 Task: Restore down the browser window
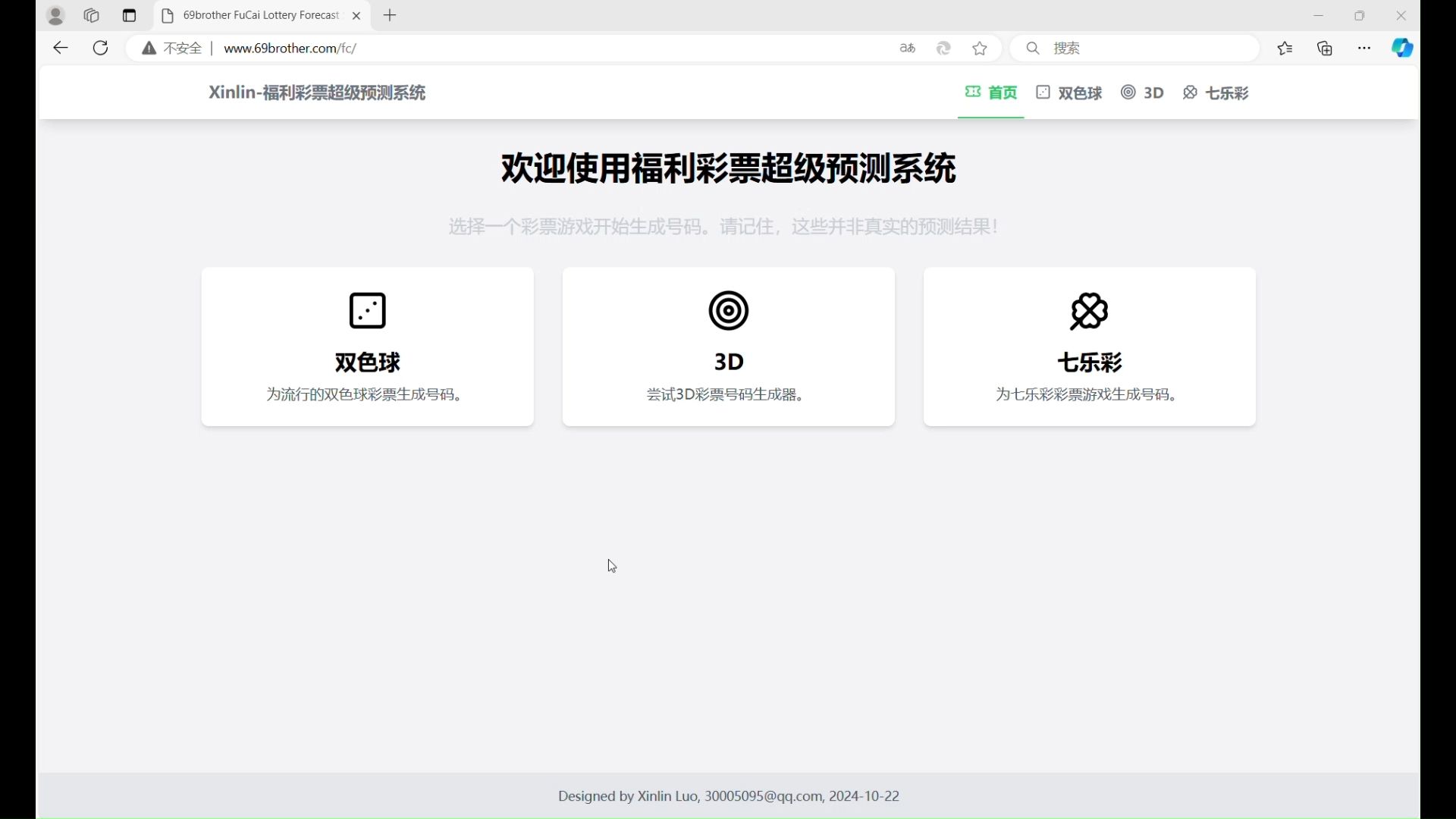click(1360, 15)
